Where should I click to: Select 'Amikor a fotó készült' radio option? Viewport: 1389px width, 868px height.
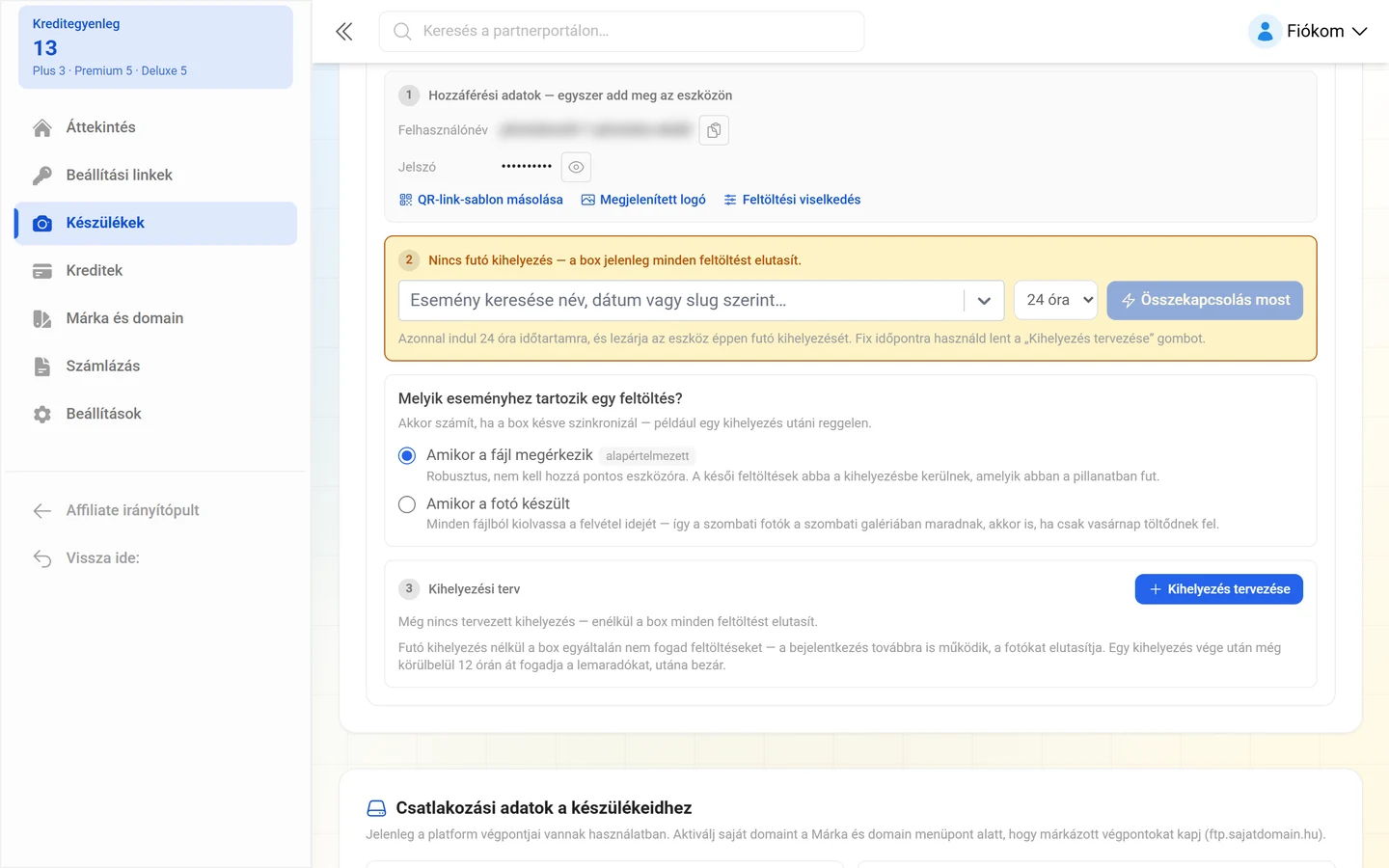pyautogui.click(x=407, y=504)
